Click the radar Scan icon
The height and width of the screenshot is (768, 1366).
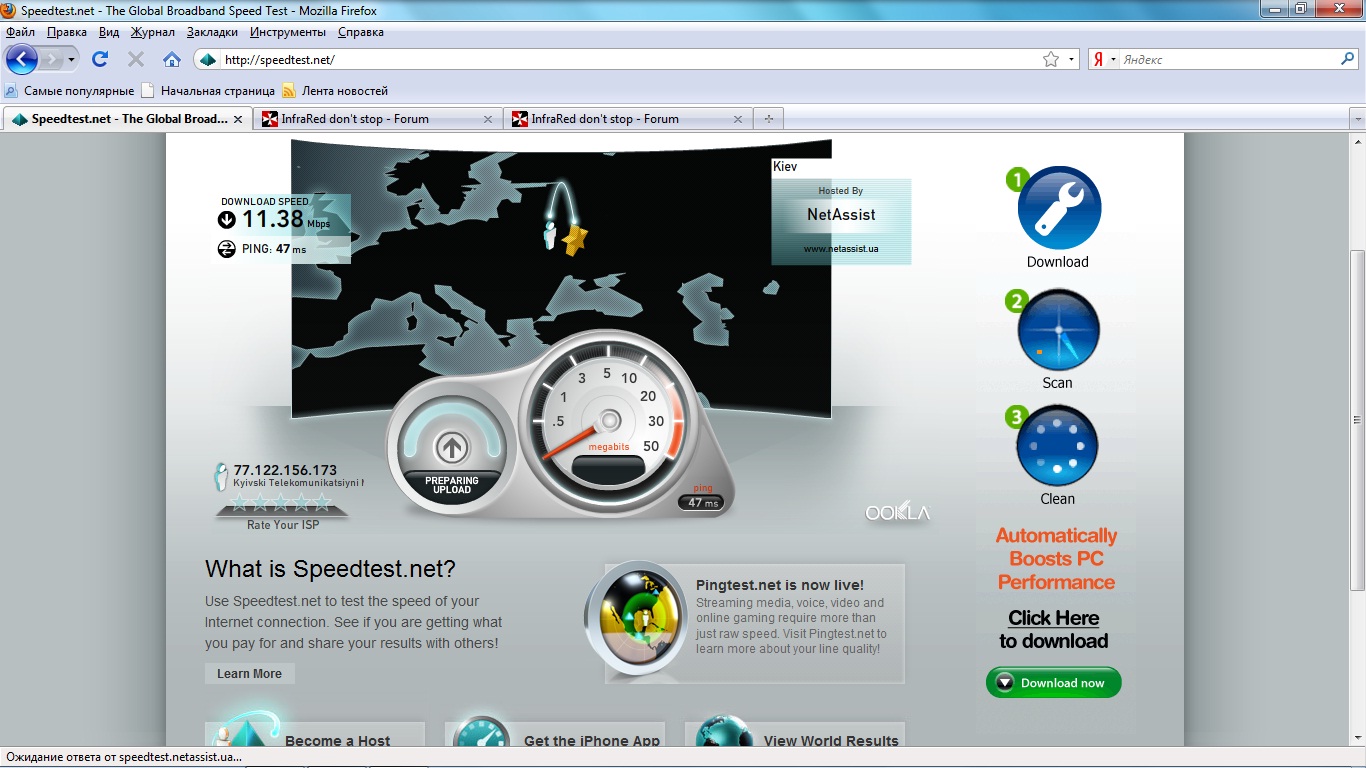coord(1058,330)
